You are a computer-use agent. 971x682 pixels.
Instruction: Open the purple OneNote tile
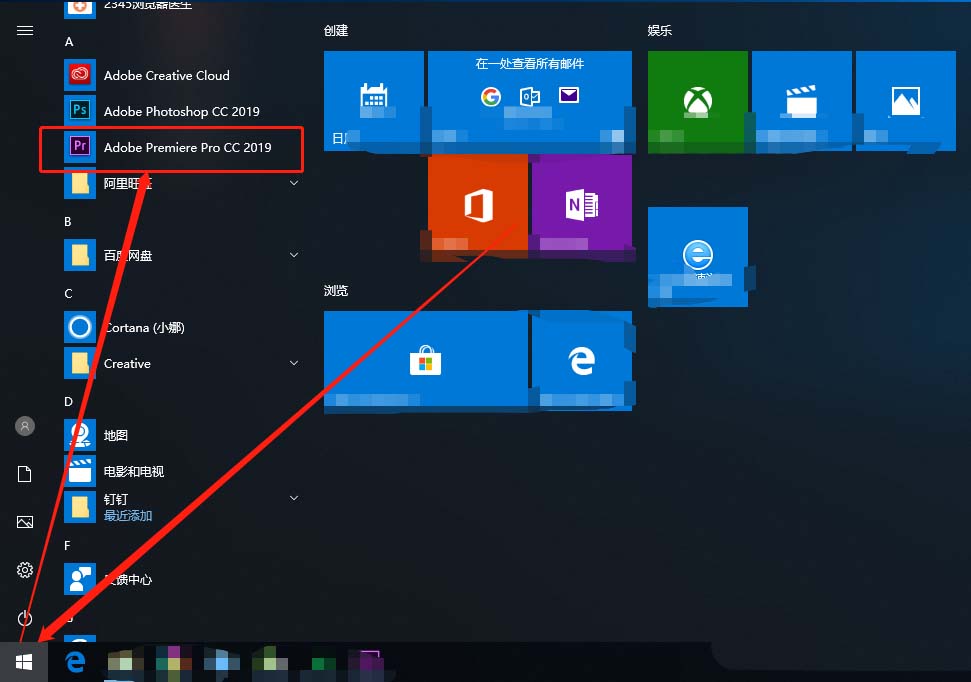pos(582,205)
